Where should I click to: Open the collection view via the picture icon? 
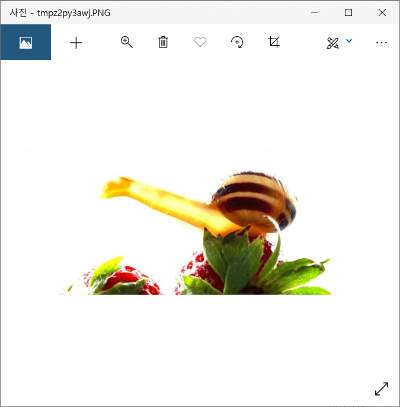pyautogui.click(x=26, y=42)
